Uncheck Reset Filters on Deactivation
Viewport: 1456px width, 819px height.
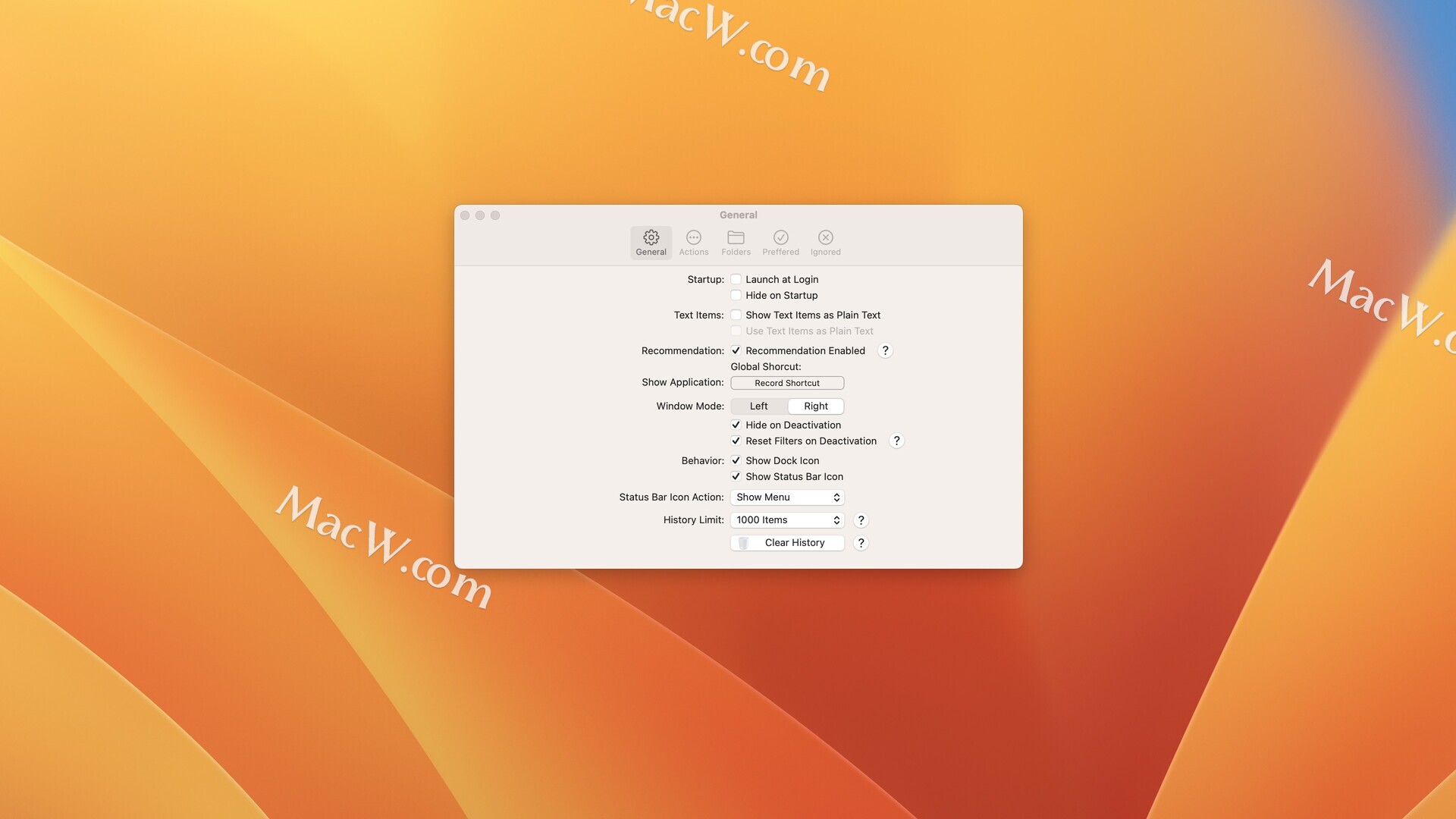coord(736,441)
